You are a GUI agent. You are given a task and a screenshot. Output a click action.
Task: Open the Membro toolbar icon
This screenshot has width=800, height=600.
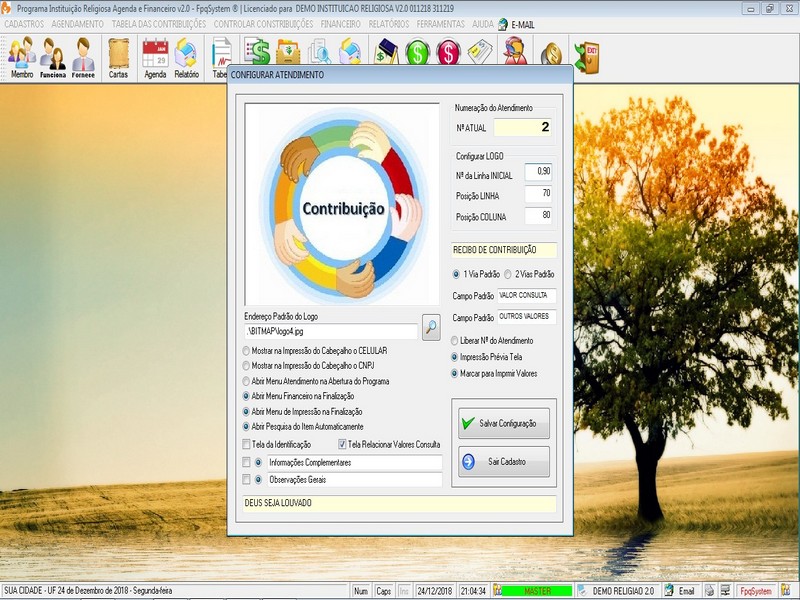21,58
